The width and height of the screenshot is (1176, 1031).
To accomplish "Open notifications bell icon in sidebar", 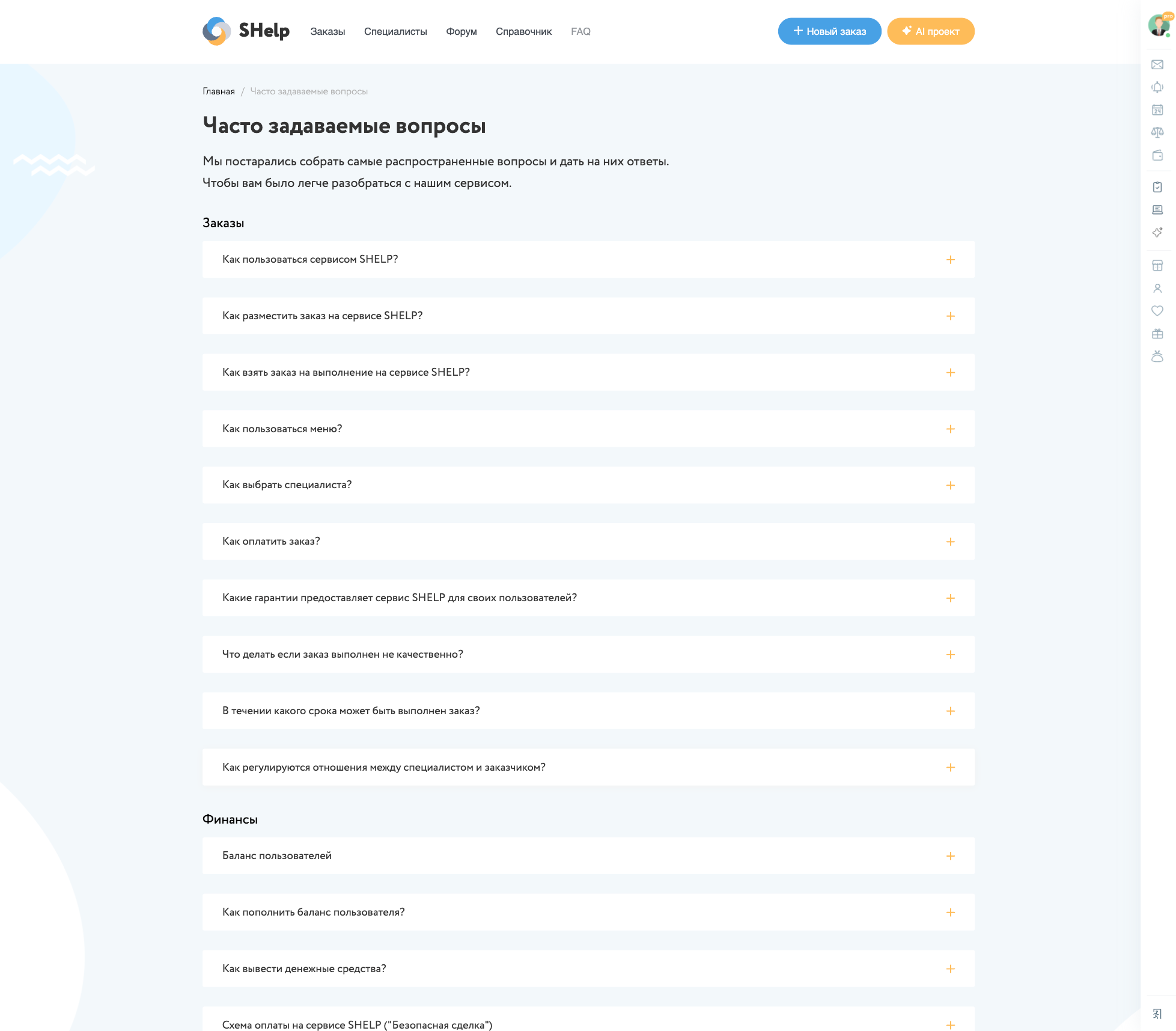I will tap(1157, 87).
